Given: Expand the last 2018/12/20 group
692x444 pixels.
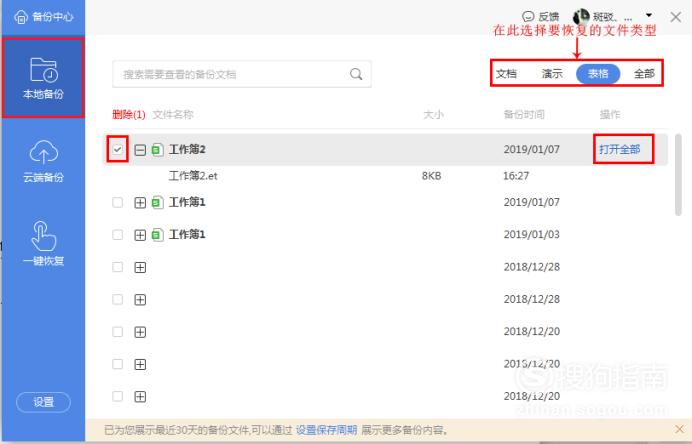Looking at the screenshot, I should click(140, 397).
